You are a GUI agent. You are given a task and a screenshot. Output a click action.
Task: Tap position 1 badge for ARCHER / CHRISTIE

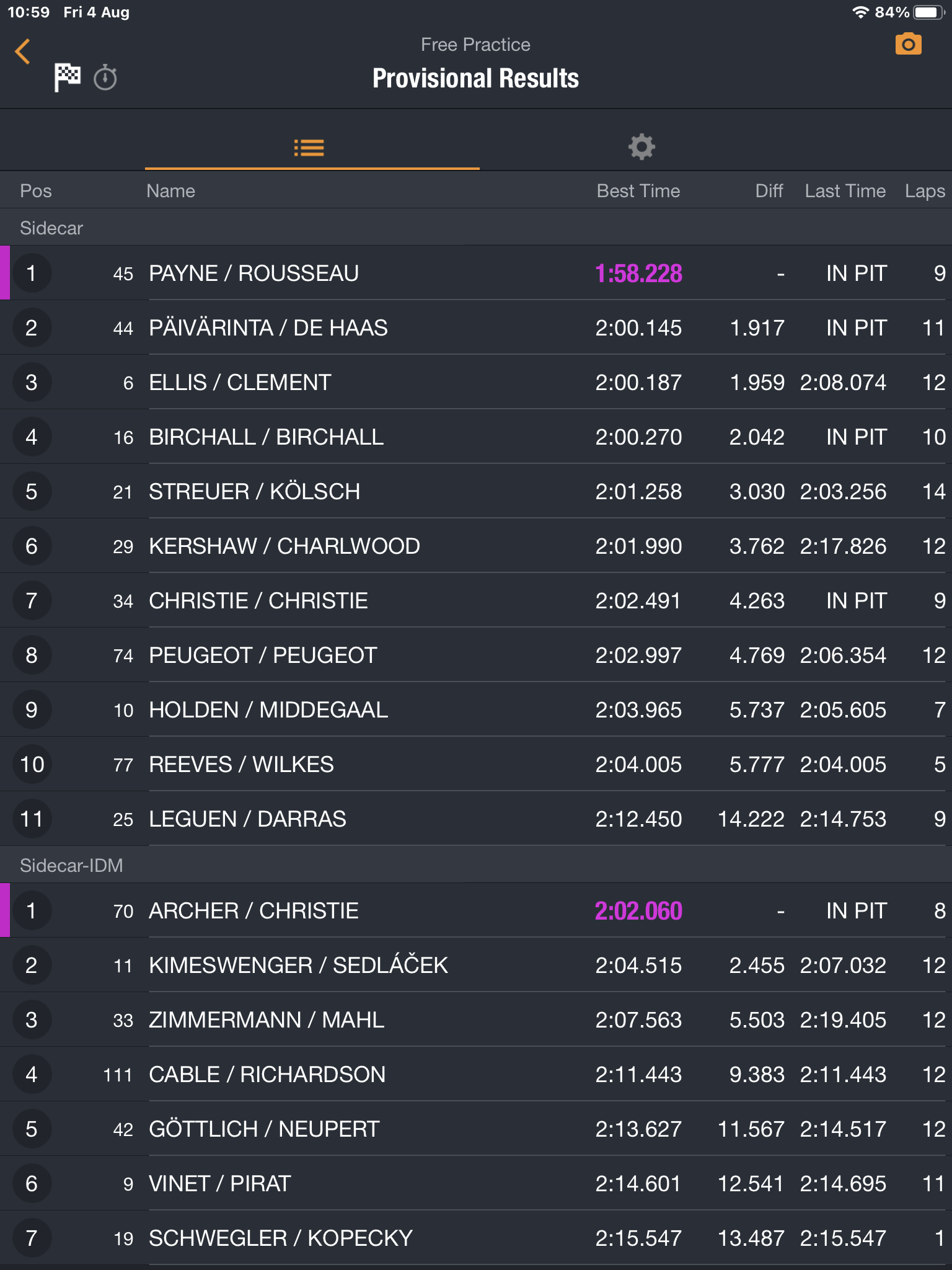pyautogui.click(x=31, y=911)
